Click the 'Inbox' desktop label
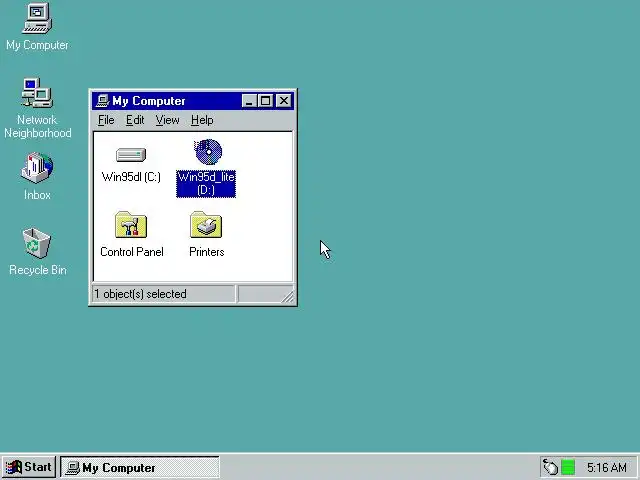The image size is (640, 480). [x=37, y=195]
